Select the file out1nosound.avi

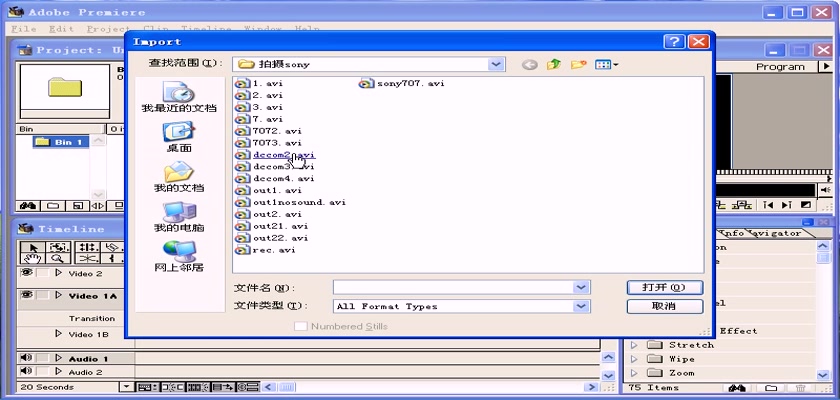pos(291,202)
